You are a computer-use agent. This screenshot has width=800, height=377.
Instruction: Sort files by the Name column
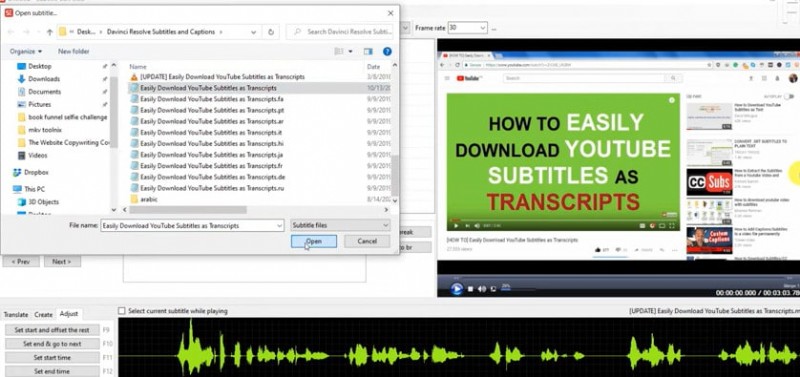[x=138, y=67]
